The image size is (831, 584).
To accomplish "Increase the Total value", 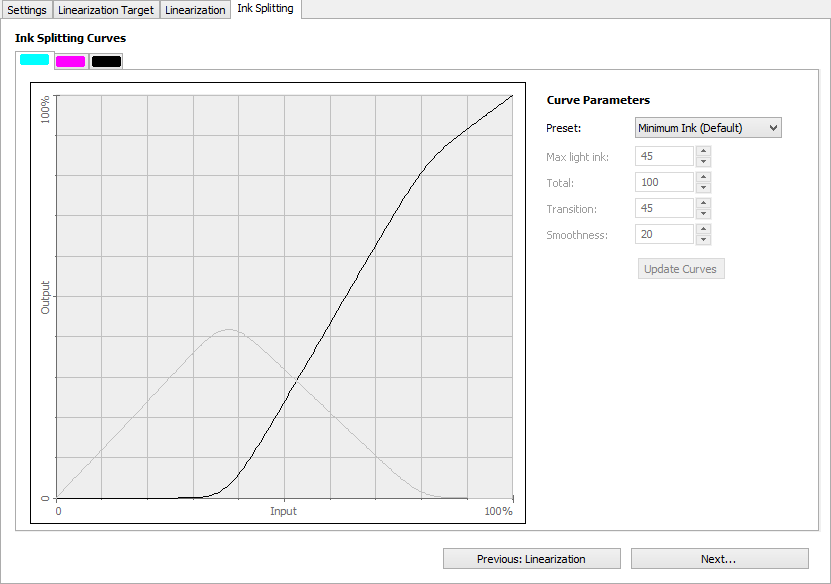I will coord(703,178).
